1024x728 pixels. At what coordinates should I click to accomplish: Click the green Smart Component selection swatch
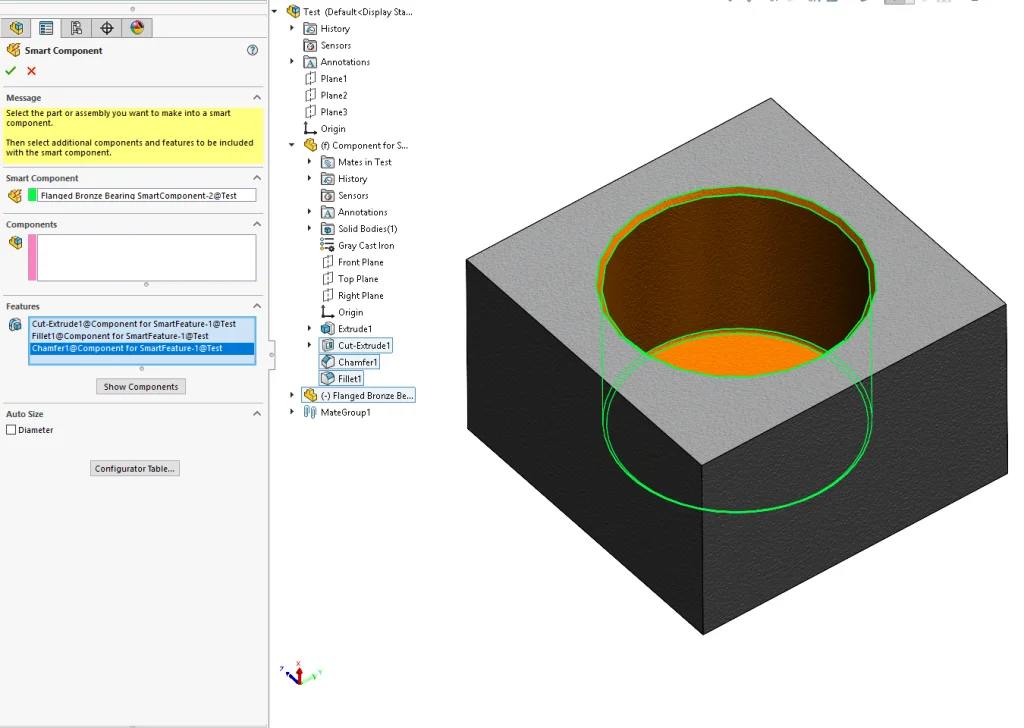click(x=32, y=196)
